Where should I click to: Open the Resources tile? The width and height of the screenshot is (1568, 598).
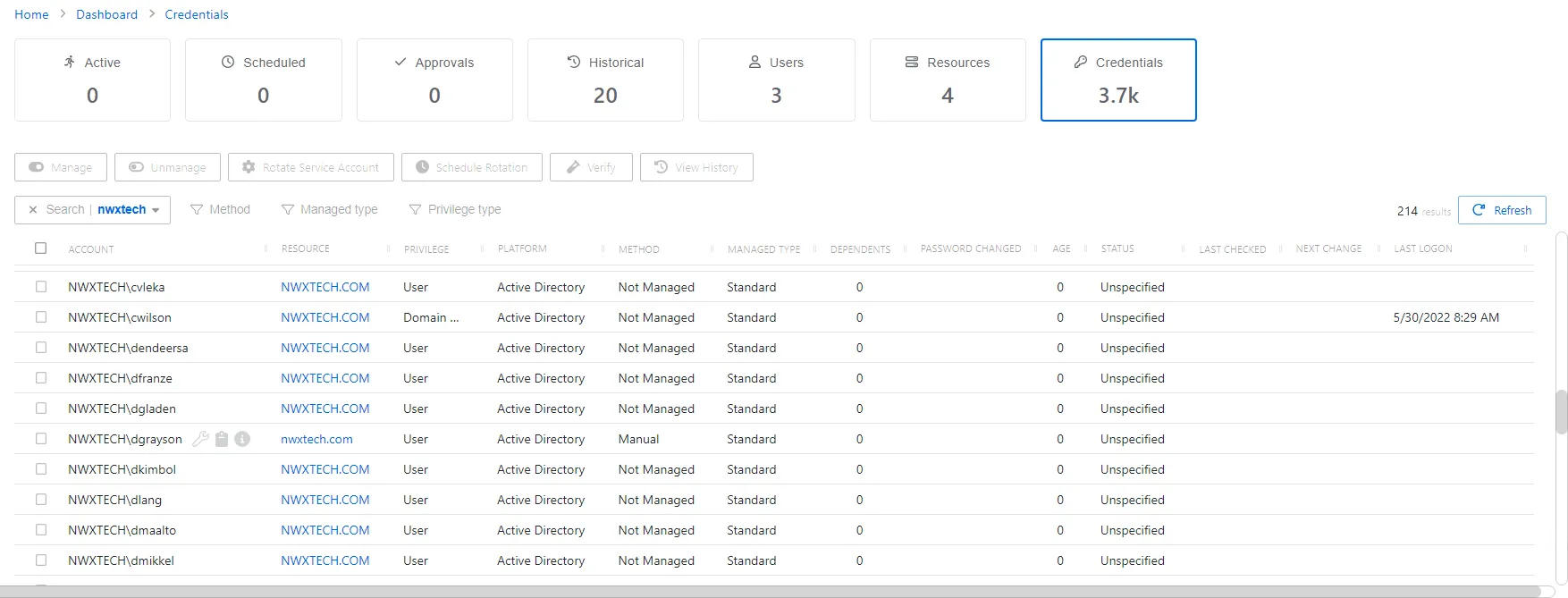(948, 80)
